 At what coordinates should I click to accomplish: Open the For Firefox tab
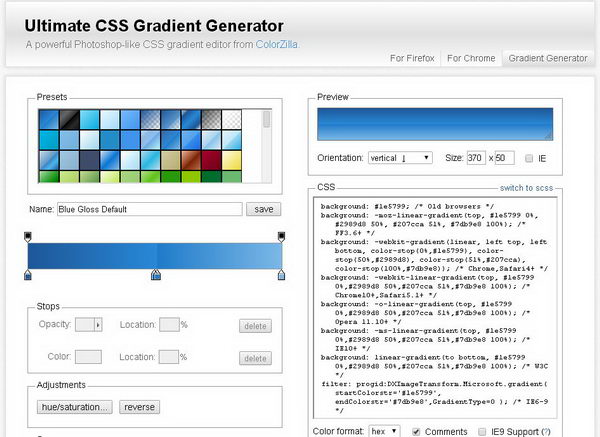pos(412,58)
